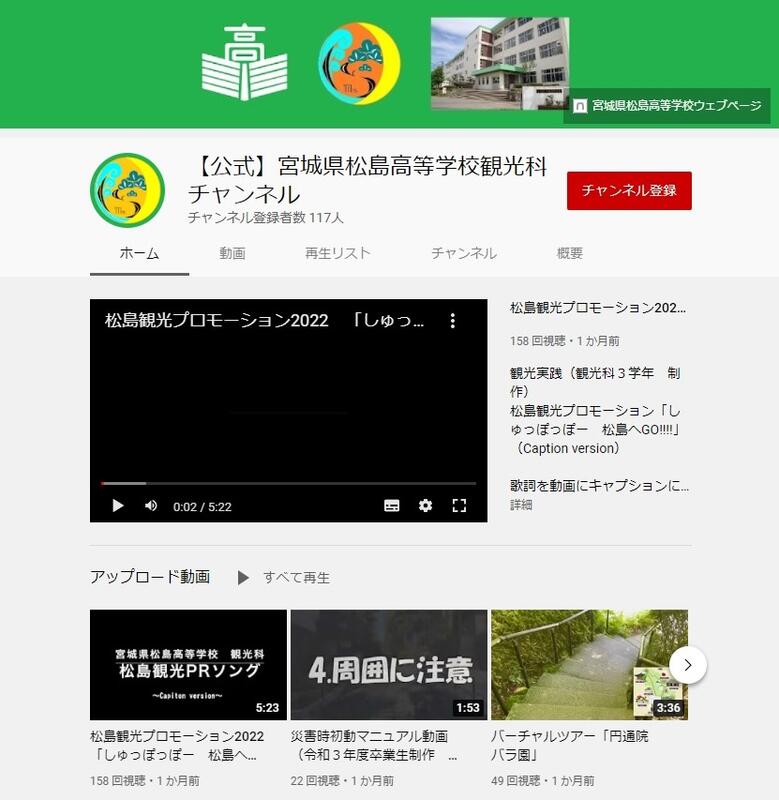Screen dimensions: 779x800
Task: Click the video progress bar
Action: (288, 483)
